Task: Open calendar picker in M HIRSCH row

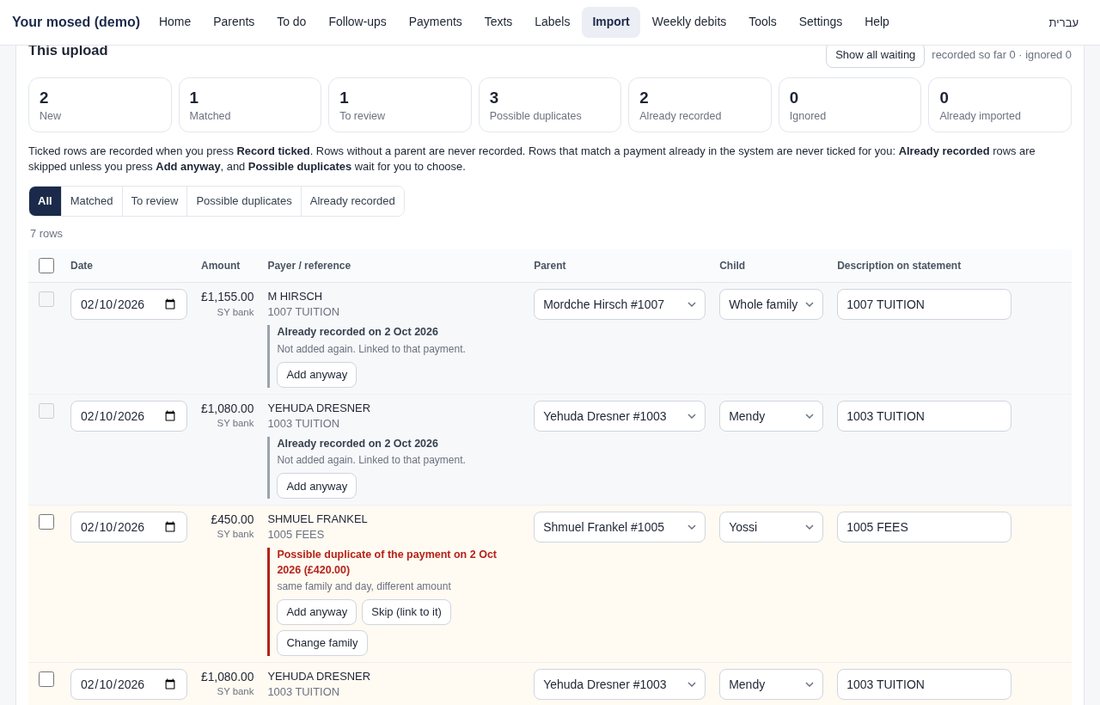Action: (170, 304)
